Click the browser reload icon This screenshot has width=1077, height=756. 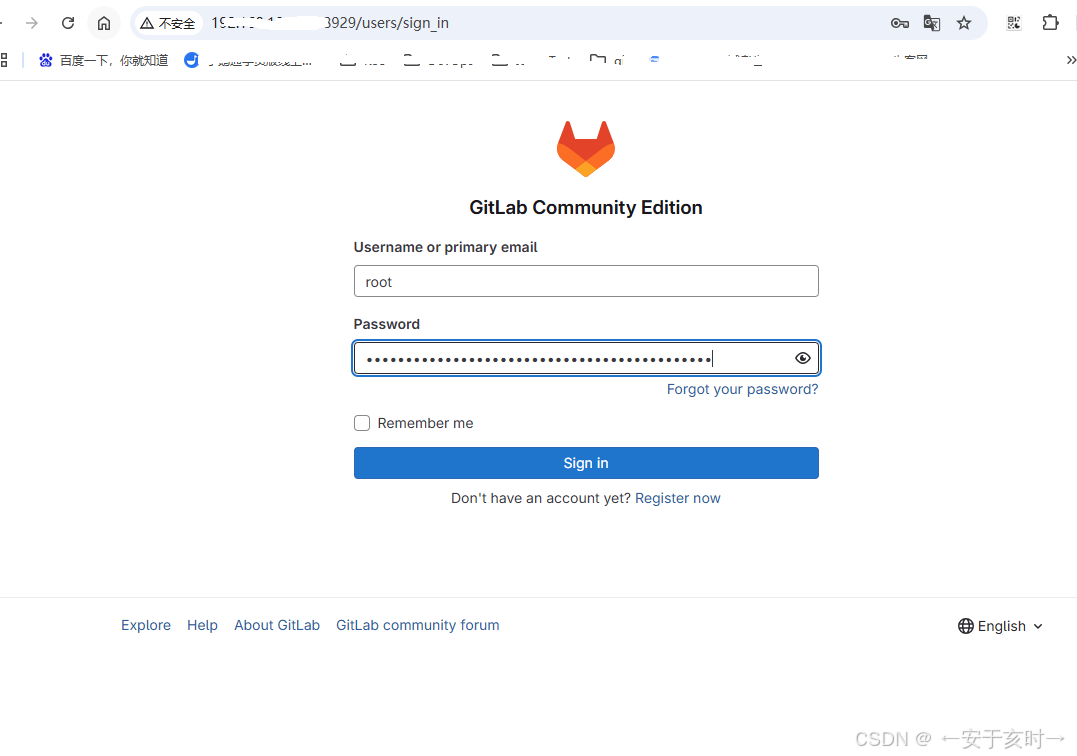[67, 22]
